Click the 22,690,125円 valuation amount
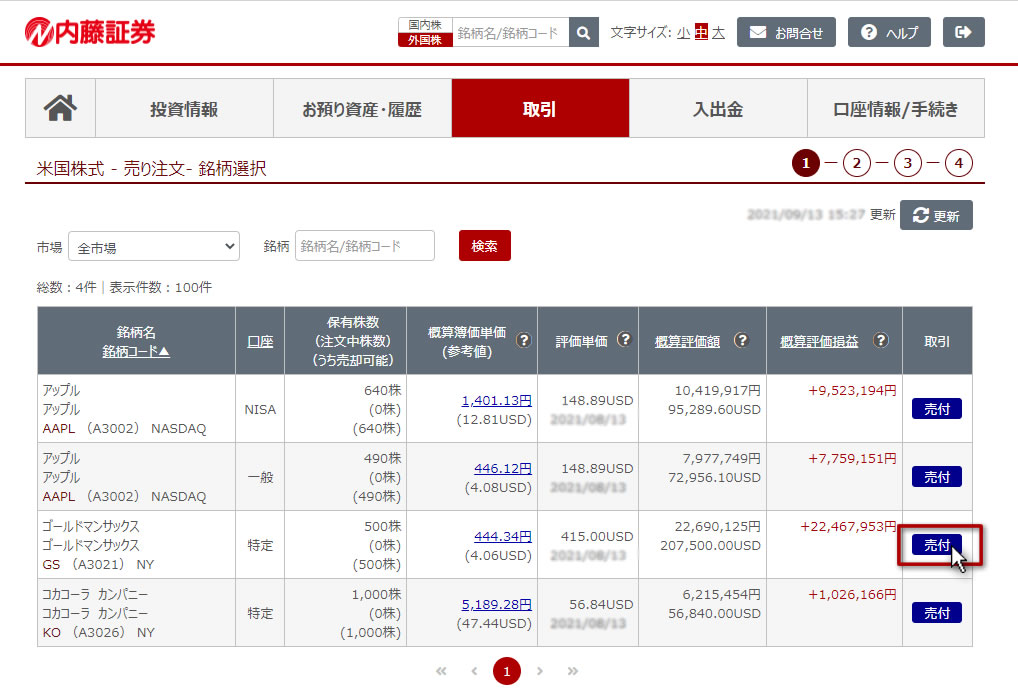The height and width of the screenshot is (694, 1018). click(717, 526)
